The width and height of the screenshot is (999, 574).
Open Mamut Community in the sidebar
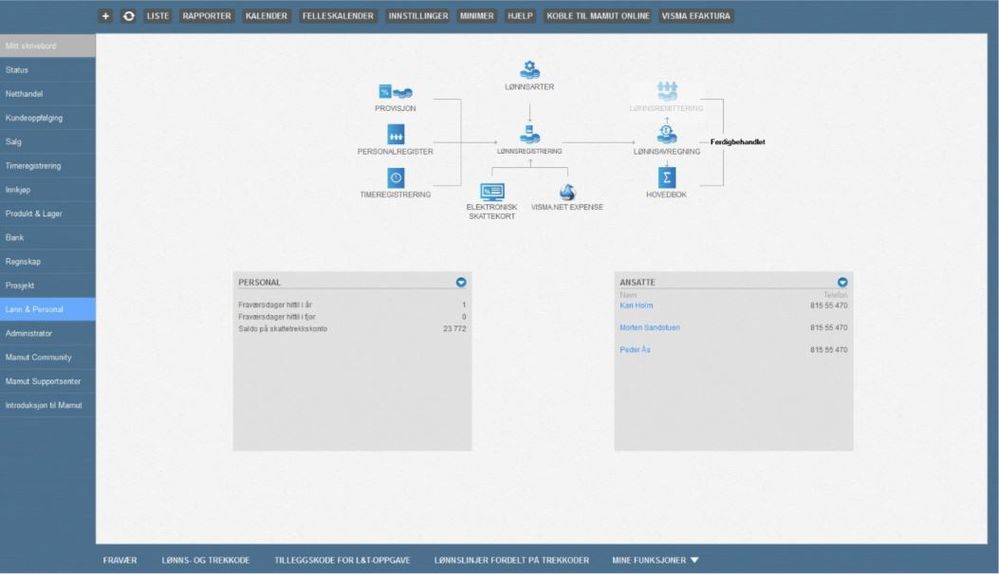tap(48, 357)
